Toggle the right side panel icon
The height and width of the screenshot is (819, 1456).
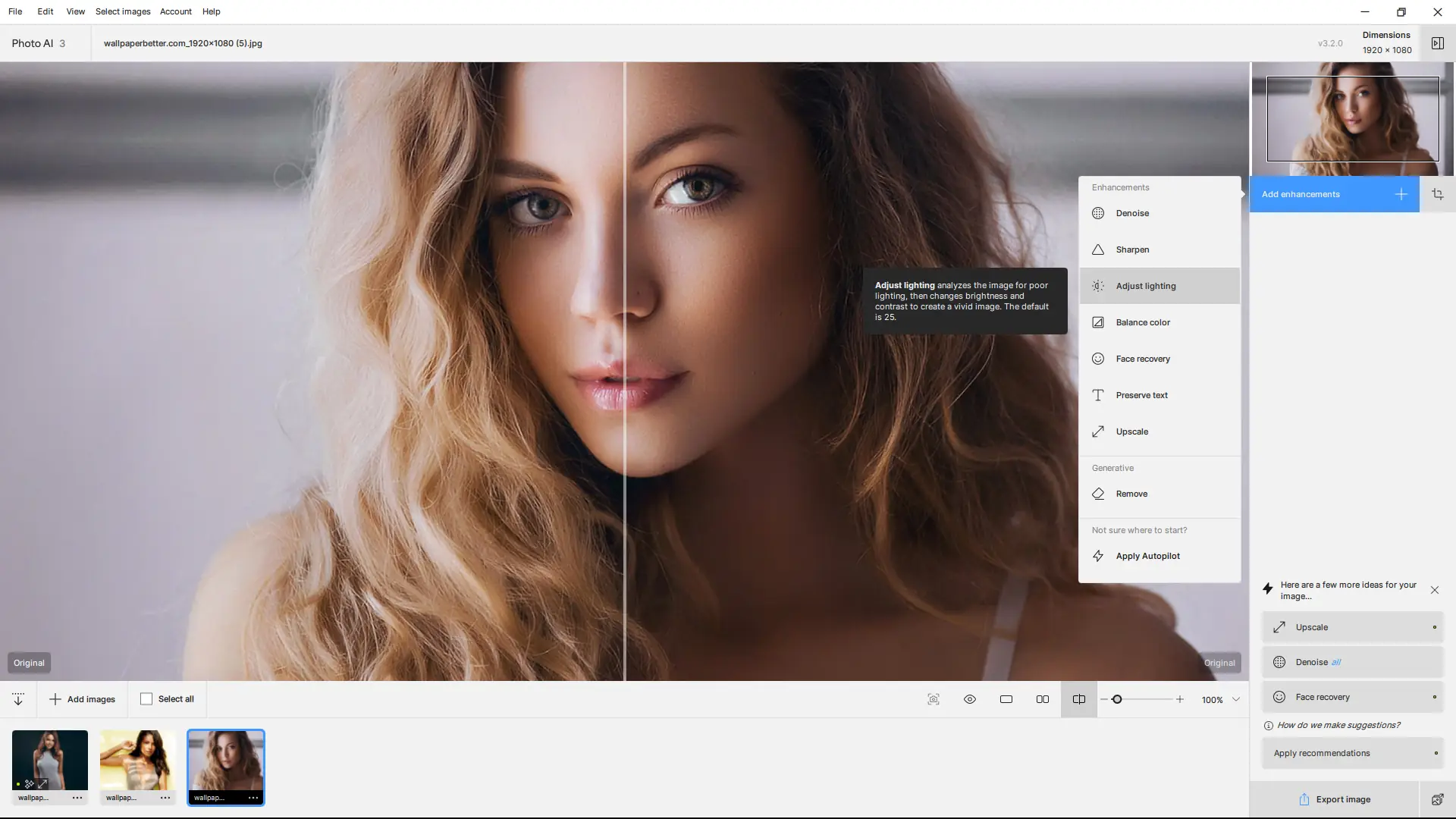[x=1437, y=43]
